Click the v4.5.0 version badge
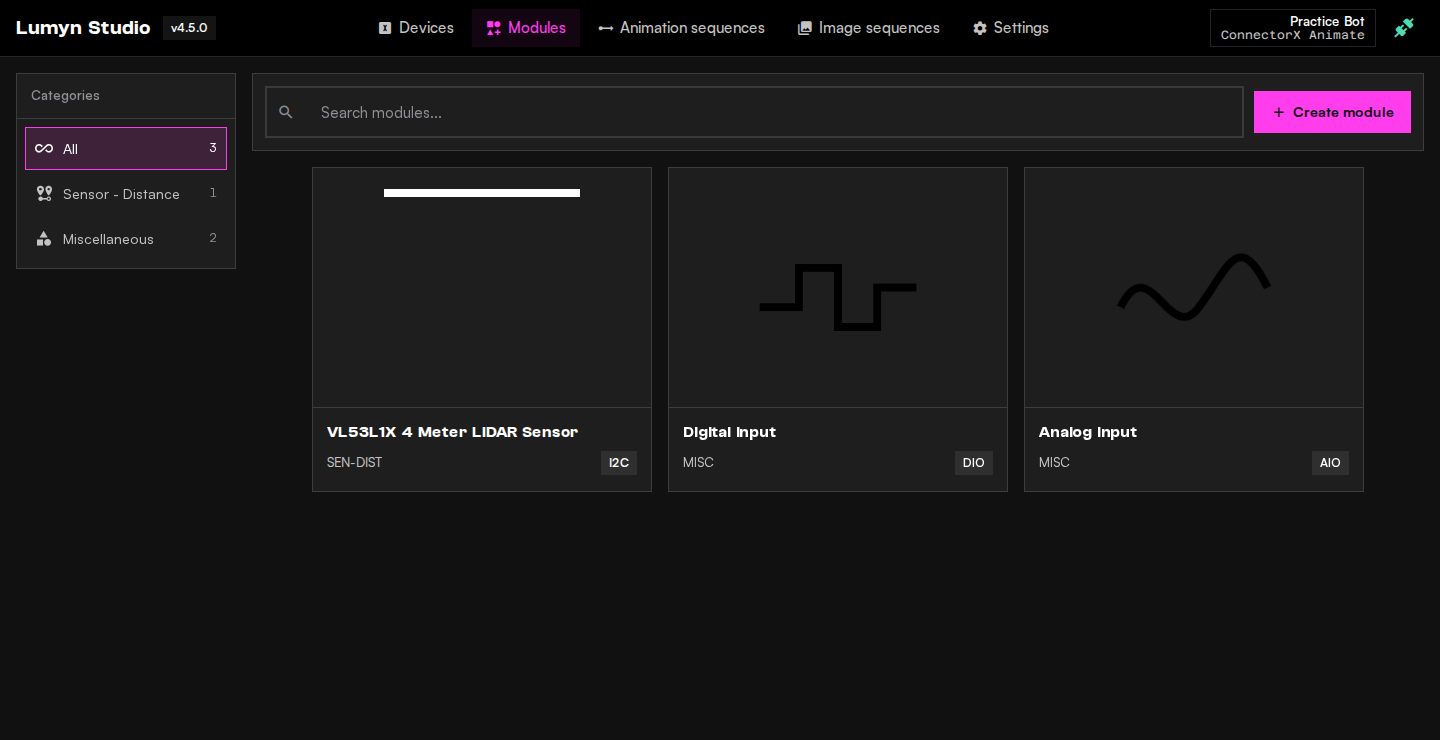The image size is (1440, 740). tap(189, 28)
